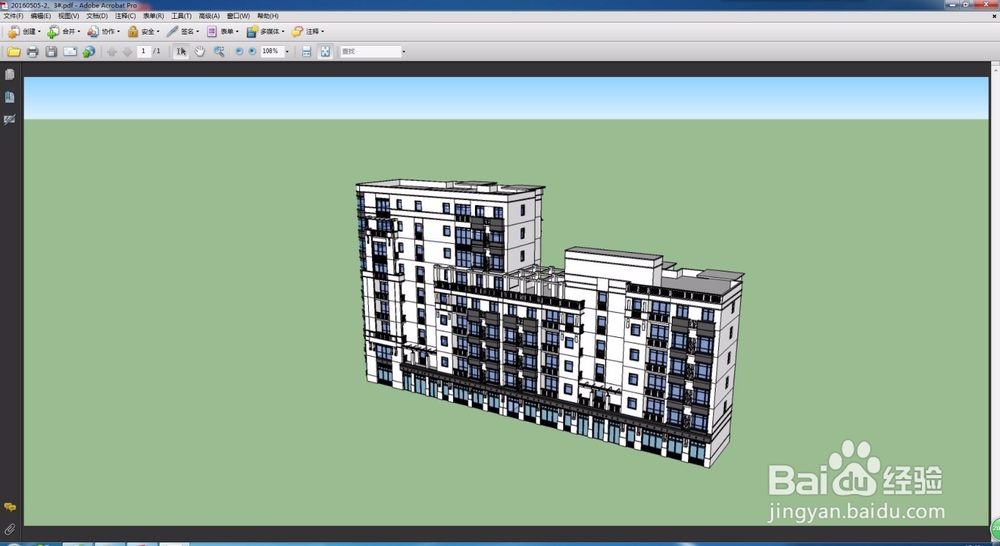The width and height of the screenshot is (1000, 546).
Task: Open the 工具(T) menu
Action: (x=181, y=16)
